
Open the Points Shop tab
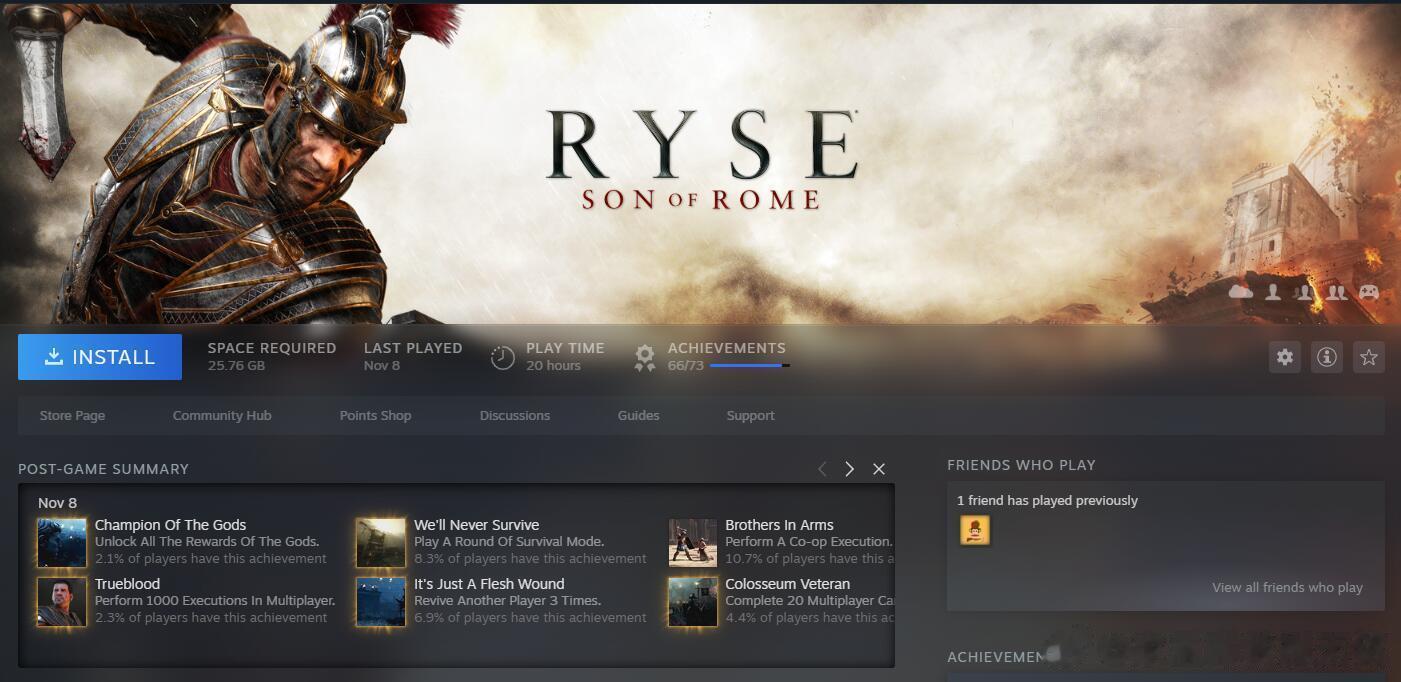point(375,415)
